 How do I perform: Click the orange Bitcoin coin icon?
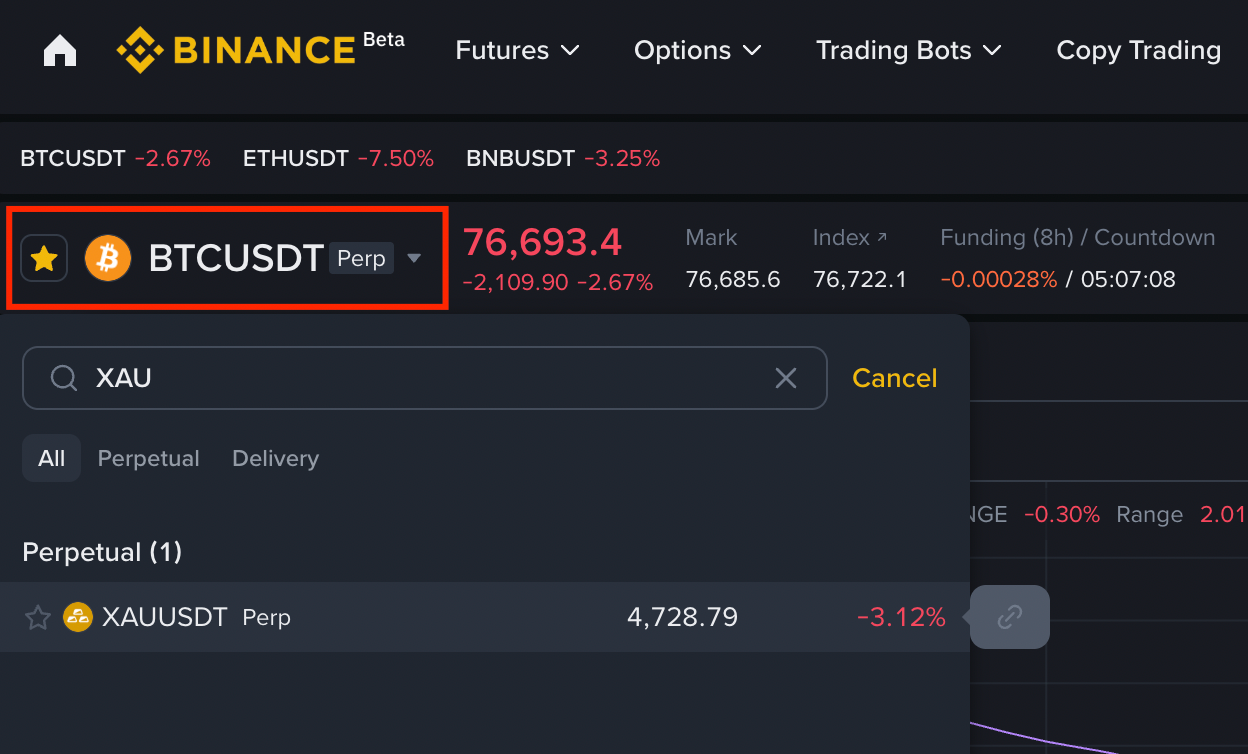(108, 259)
